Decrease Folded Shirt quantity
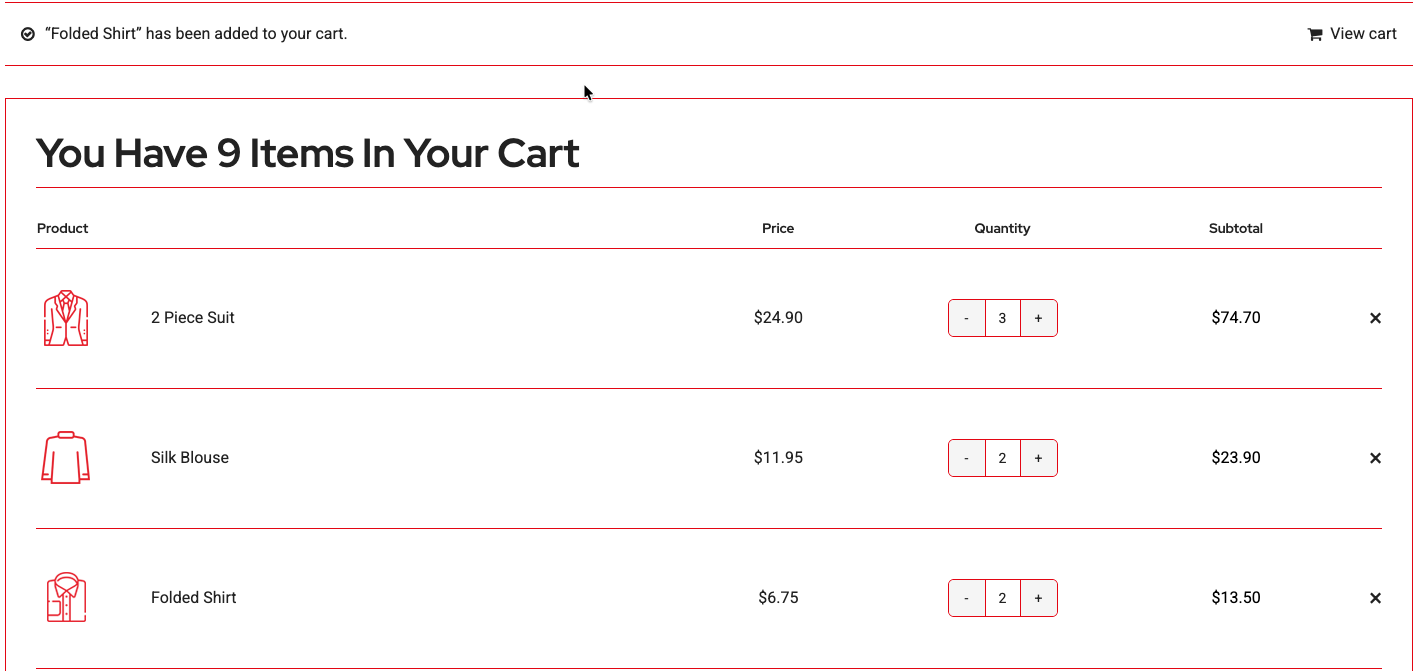 (x=966, y=598)
